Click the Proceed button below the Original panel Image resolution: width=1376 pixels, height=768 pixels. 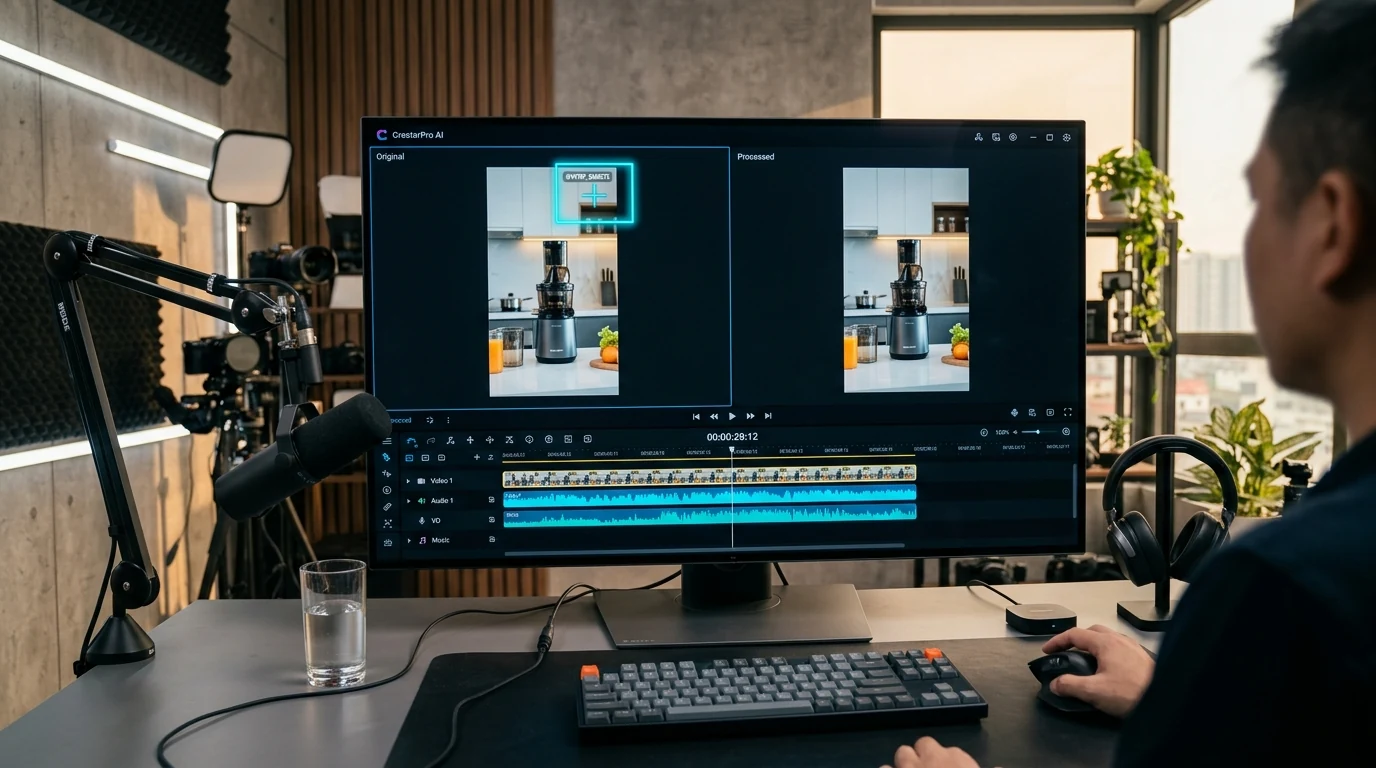[400, 420]
